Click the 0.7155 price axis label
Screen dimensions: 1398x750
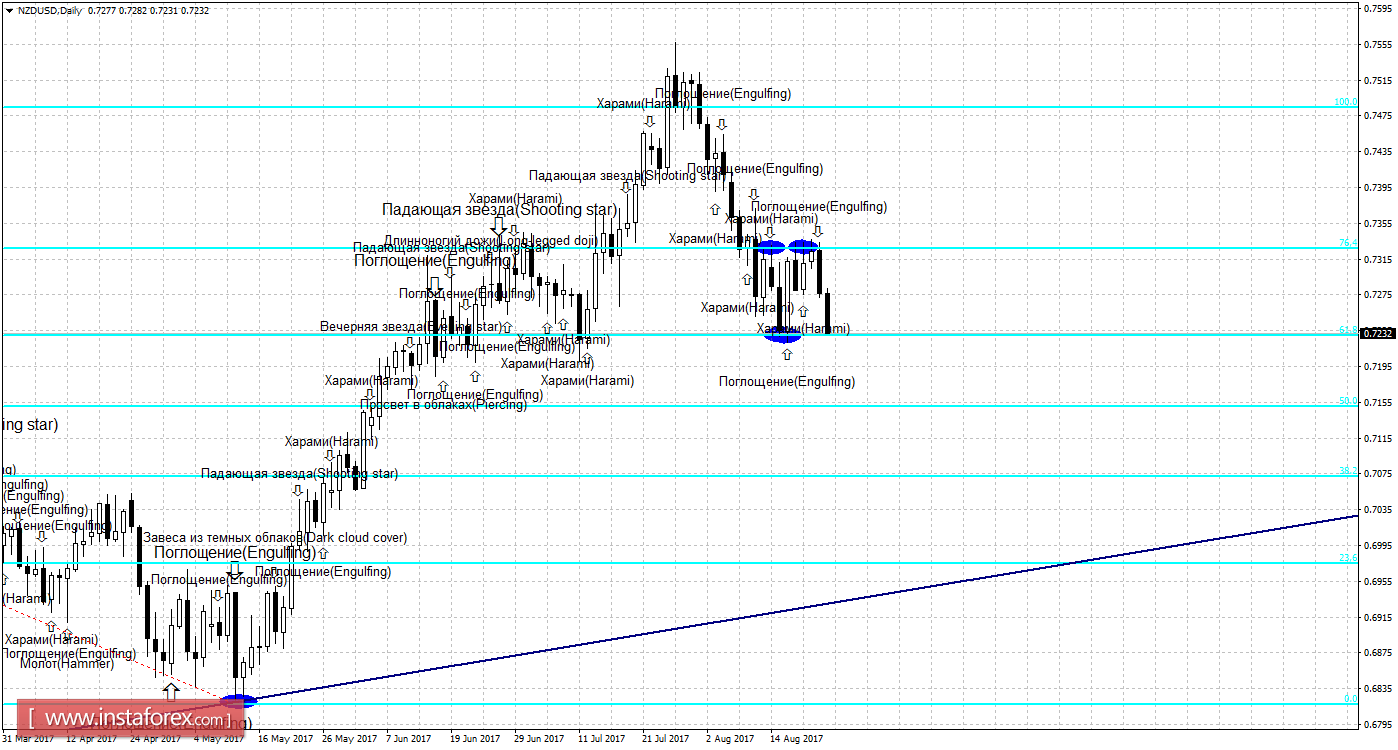tap(1377, 403)
